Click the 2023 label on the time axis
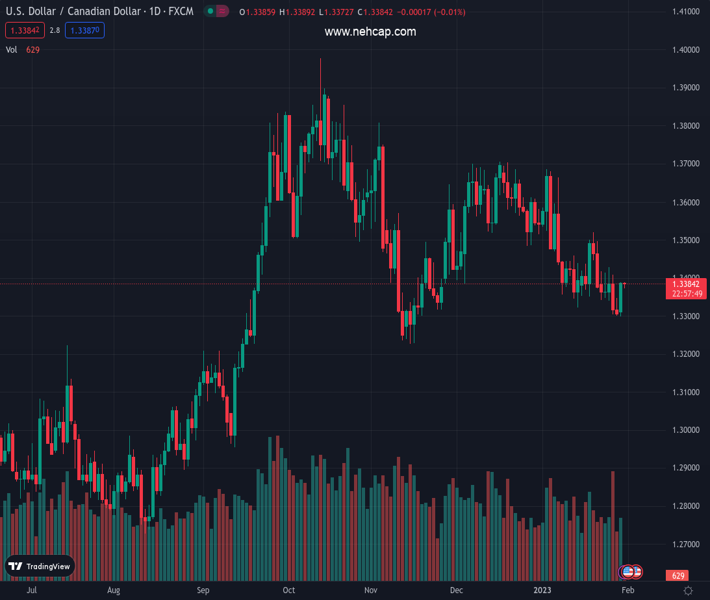The image size is (710, 600). [541, 591]
